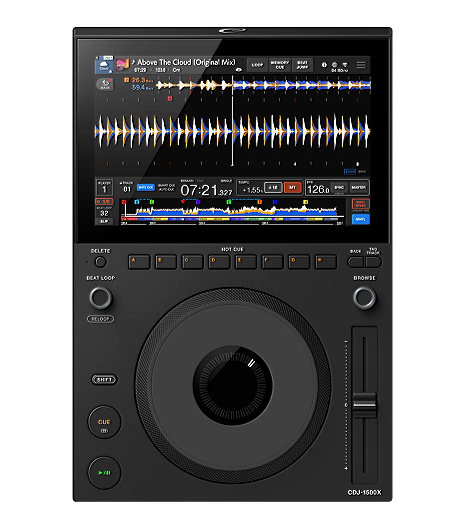
Task: Open the hamburger menu on the screen
Action: coord(361,65)
